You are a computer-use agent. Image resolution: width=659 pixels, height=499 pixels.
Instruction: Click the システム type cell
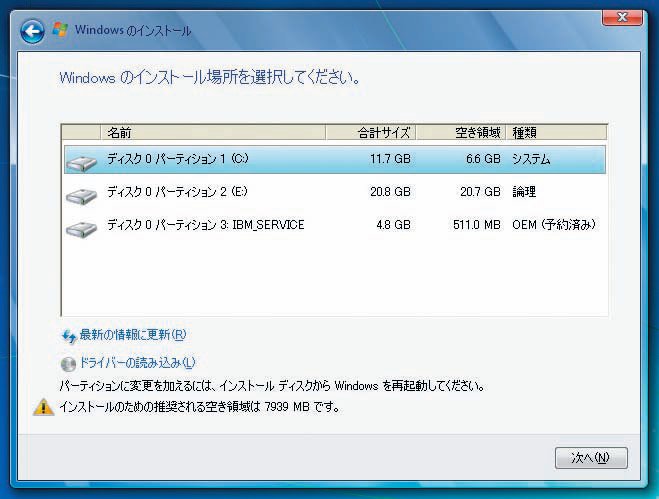(x=531, y=159)
